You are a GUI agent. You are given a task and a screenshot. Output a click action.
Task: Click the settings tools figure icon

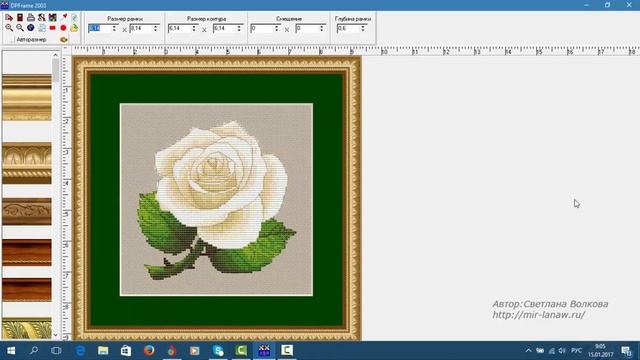(x=42, y=18)
